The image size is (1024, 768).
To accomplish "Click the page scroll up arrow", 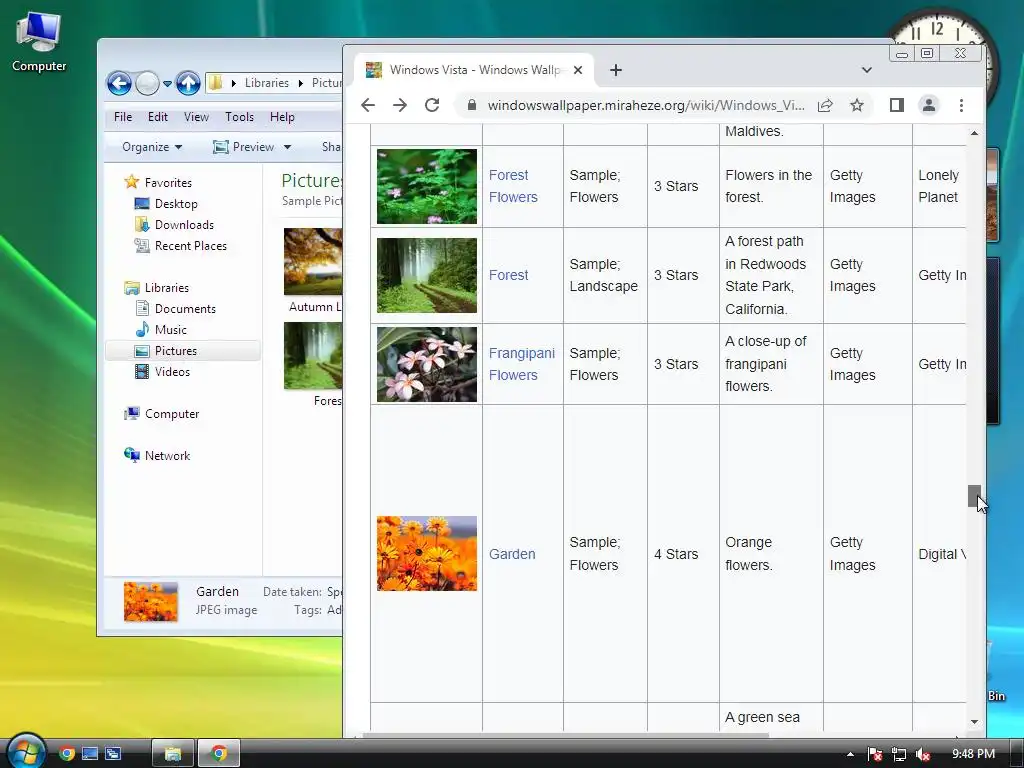I will pos(974,133).
